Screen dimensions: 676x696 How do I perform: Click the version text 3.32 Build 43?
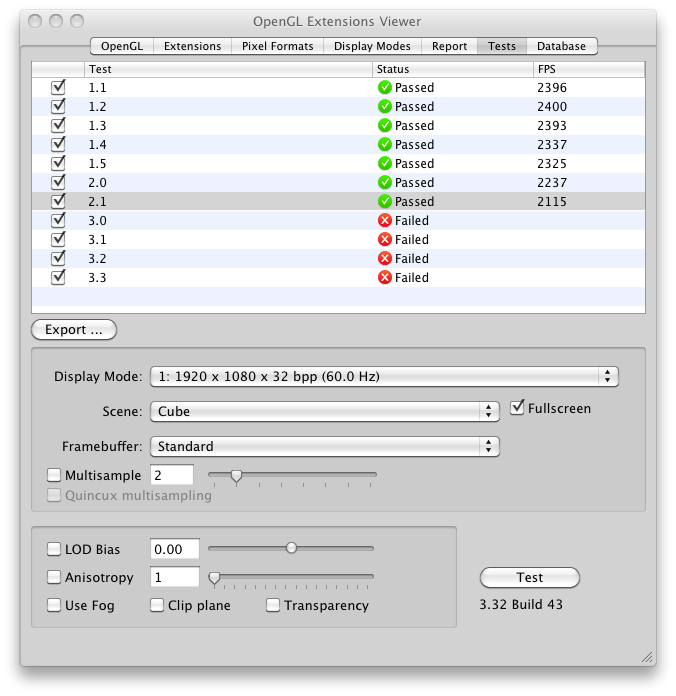coord(521,605)
